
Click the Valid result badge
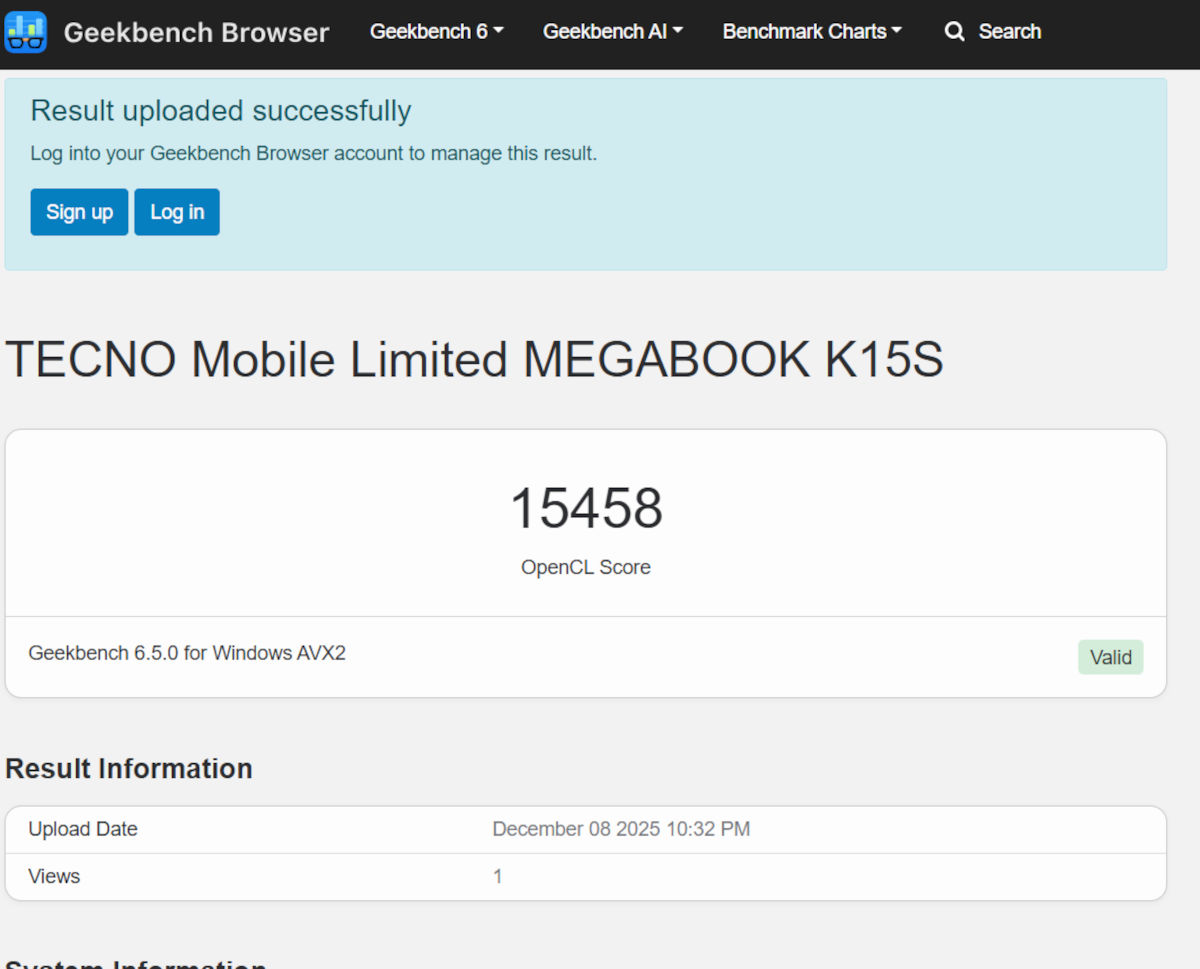coord(1110,657)
